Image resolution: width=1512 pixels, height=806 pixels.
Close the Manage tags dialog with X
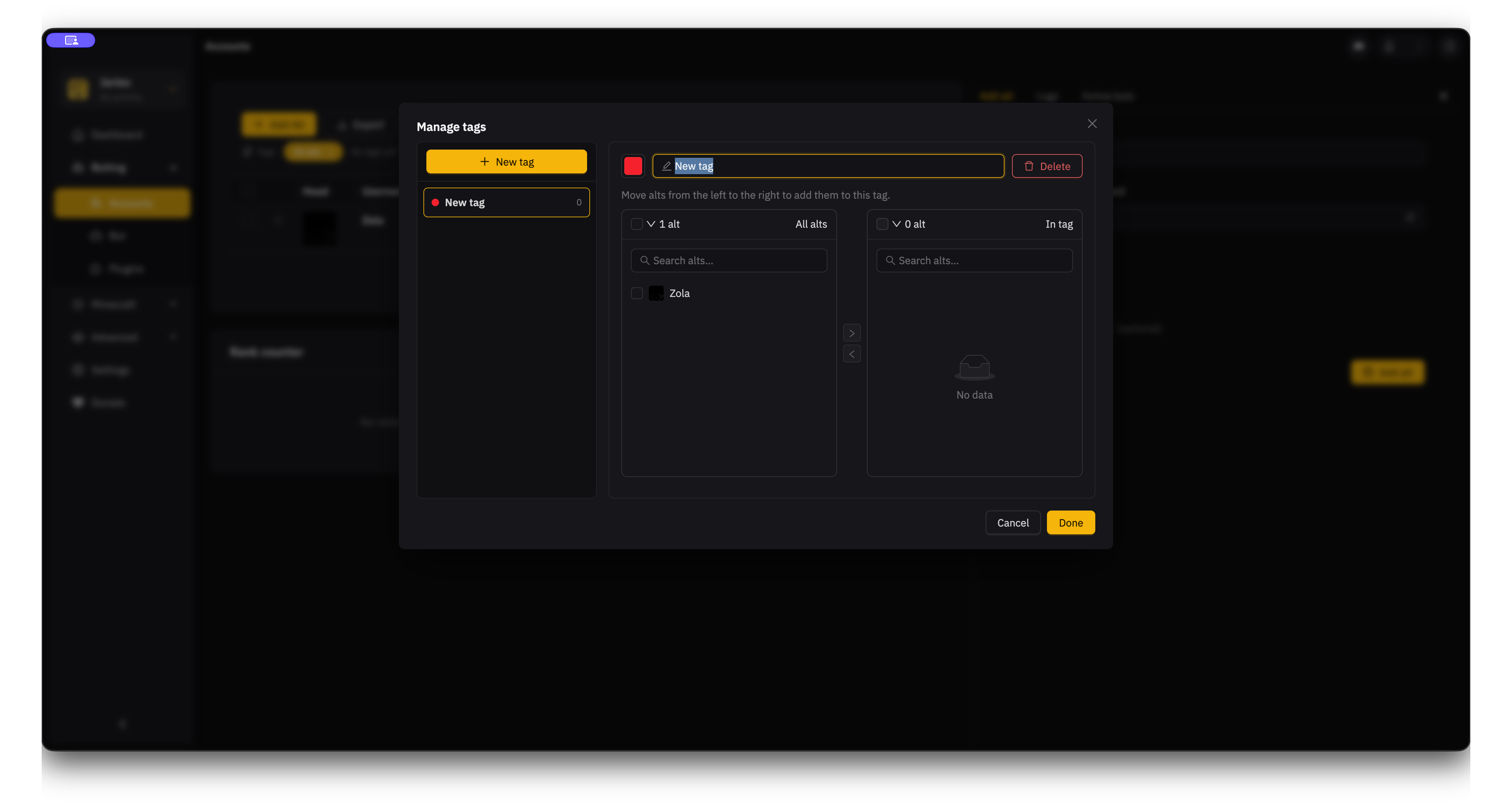[x=1092, y=124]
